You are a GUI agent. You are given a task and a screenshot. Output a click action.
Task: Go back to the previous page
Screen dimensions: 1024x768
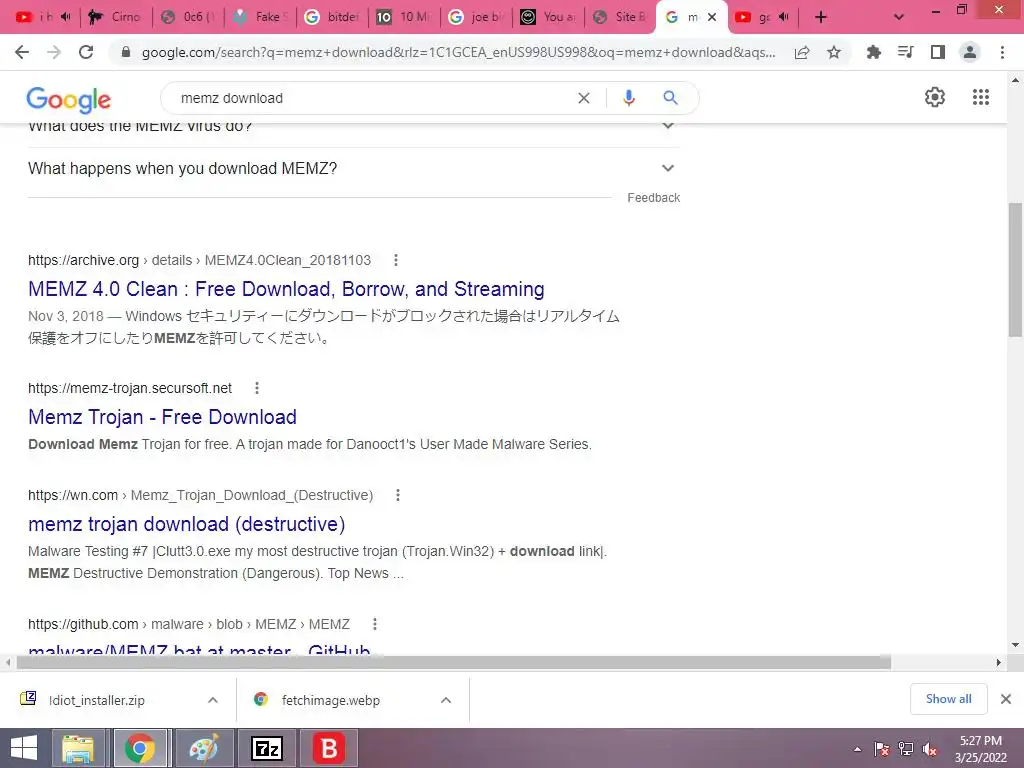click(x=22, y=52)
